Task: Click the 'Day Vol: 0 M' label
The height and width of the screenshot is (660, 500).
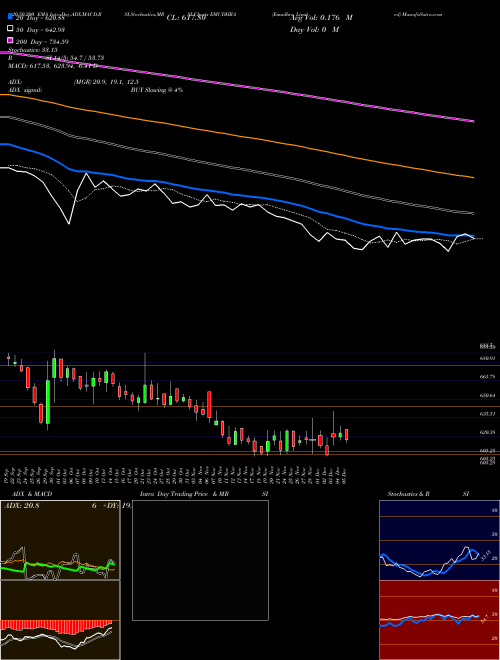Action: coord(314,29)
